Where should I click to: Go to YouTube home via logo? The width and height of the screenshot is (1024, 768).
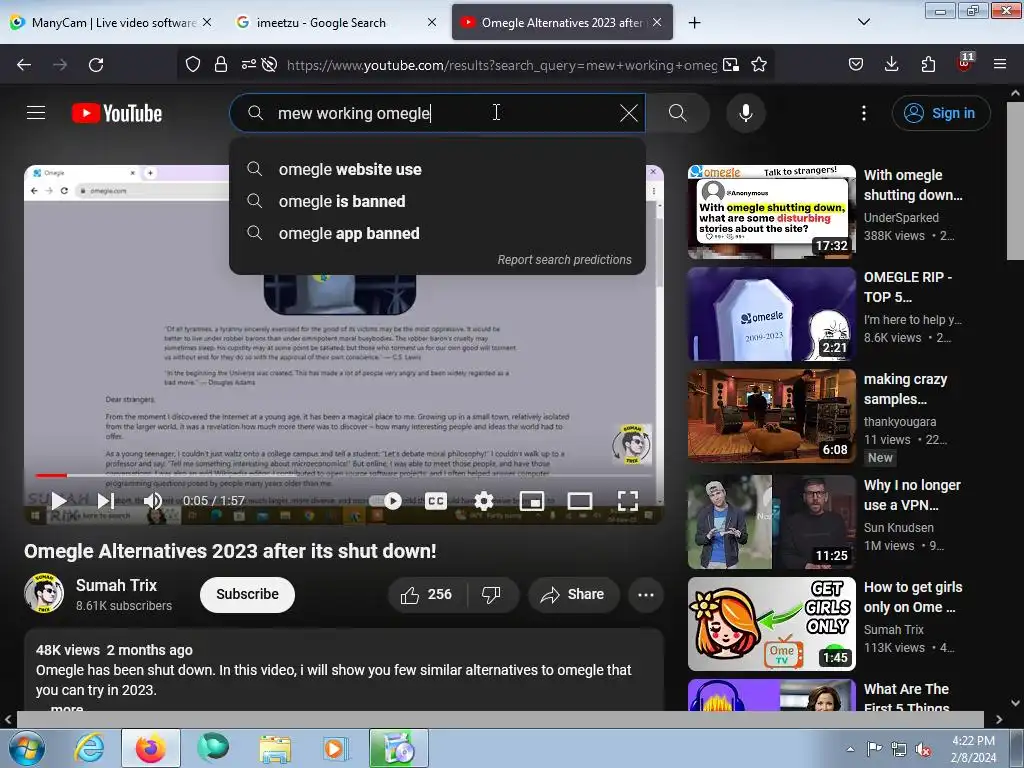(117, 113)
